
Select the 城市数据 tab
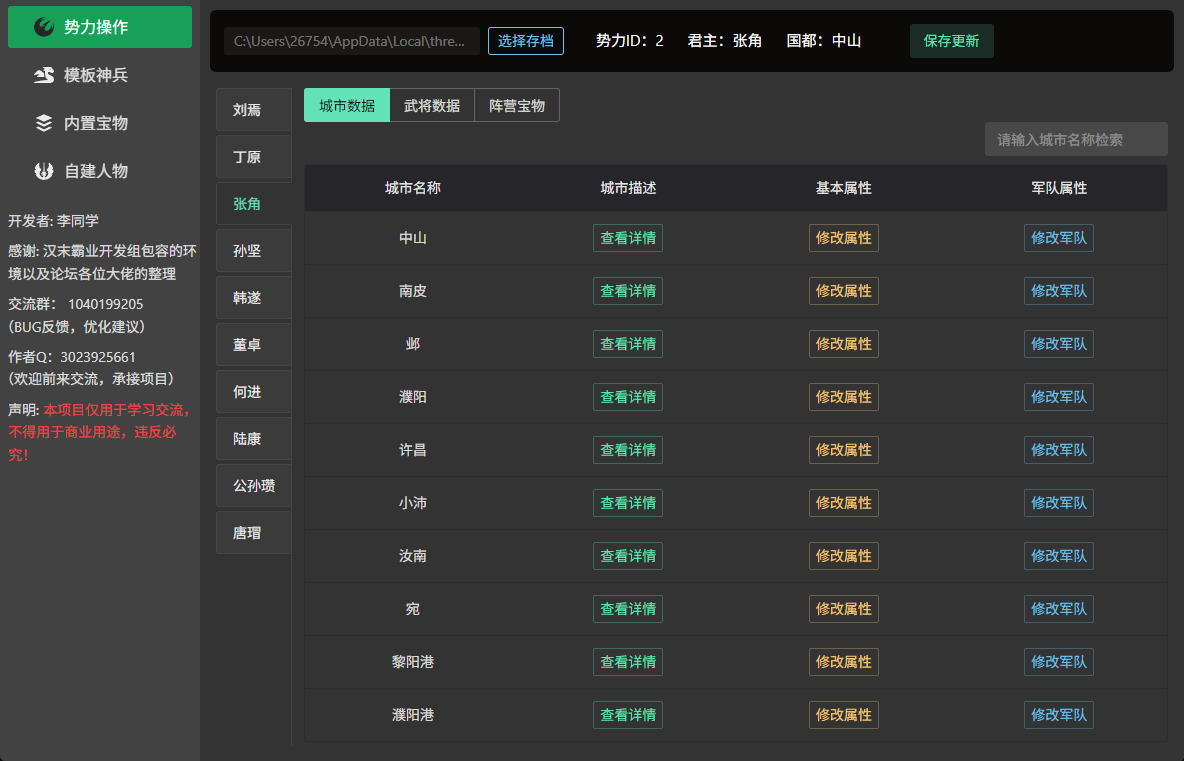click(x=347, y=105)
